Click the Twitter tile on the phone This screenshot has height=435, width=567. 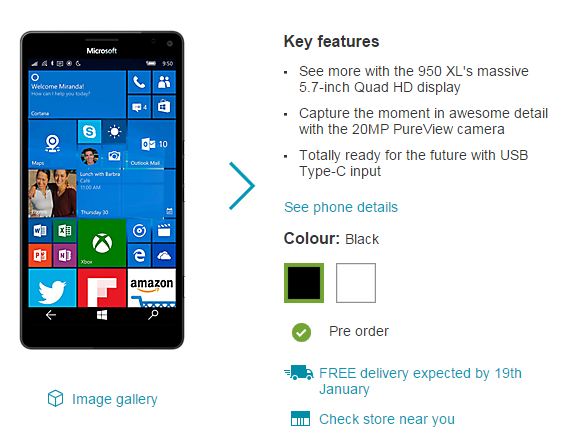coord(52,288)
